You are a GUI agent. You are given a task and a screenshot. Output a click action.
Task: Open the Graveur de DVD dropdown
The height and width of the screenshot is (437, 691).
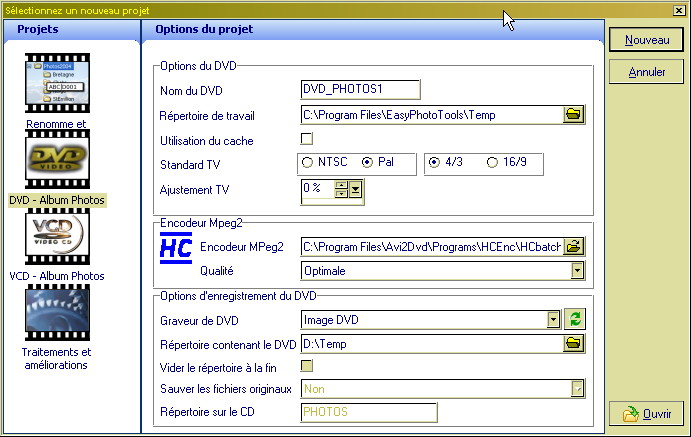pos(553,319)
